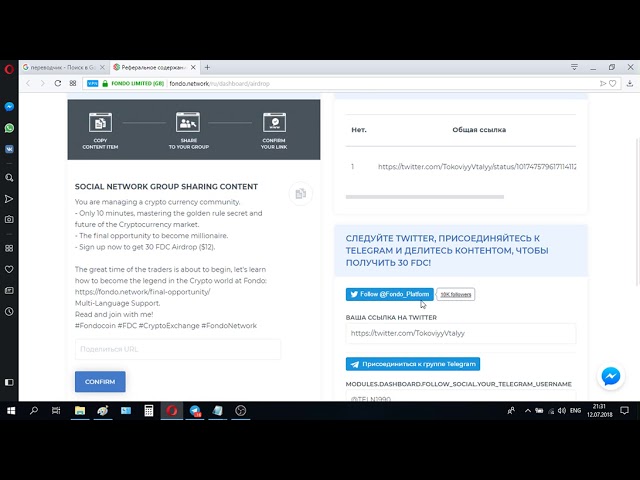Image resolution: width=640 pixels, height=480 pixels.
Task: Show hidden tray icons chevron
Action: click(528, 411)
